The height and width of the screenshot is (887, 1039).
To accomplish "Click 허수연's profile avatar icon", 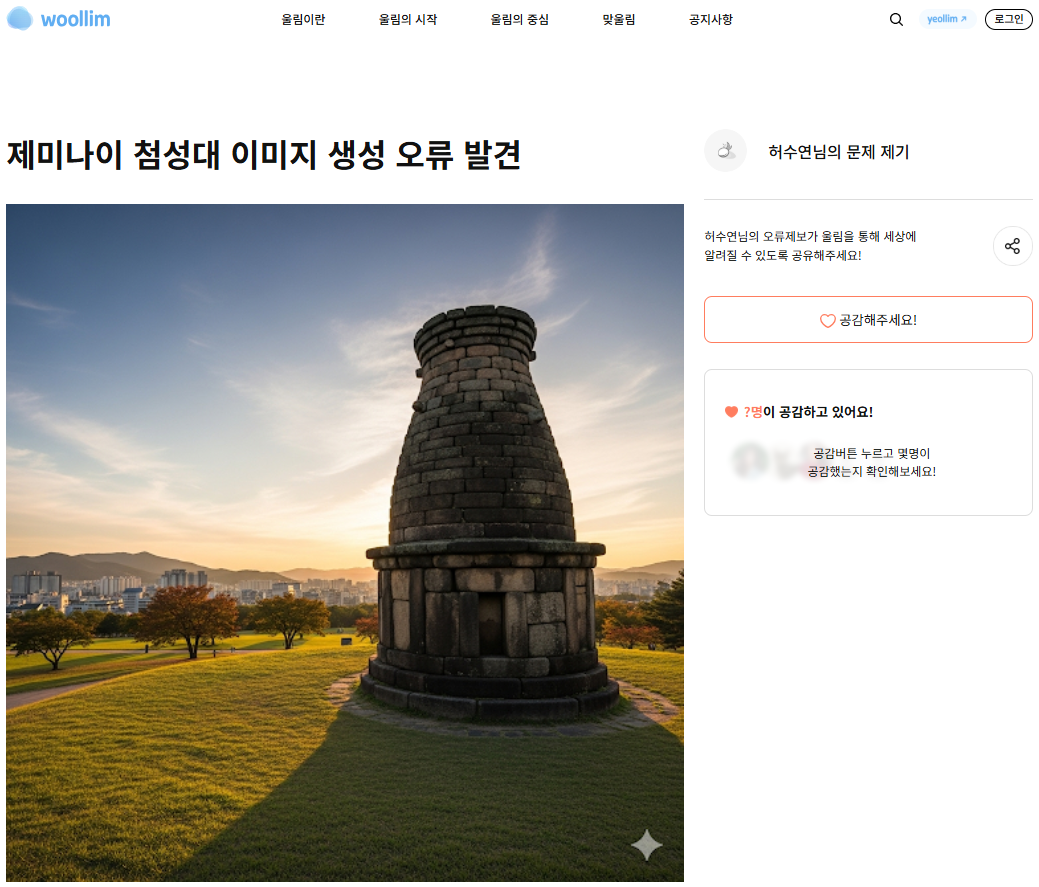I will [725, 151].
